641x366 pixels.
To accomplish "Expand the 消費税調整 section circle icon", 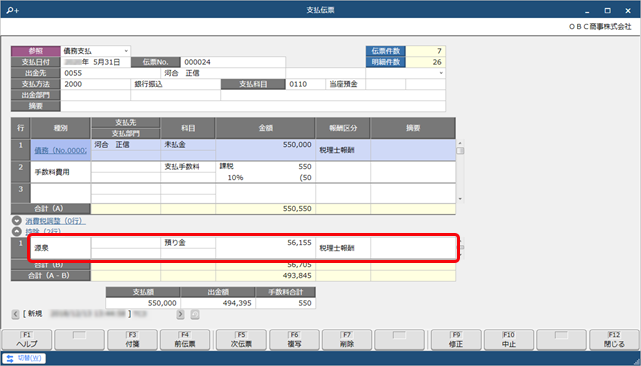I will [17, 221].
